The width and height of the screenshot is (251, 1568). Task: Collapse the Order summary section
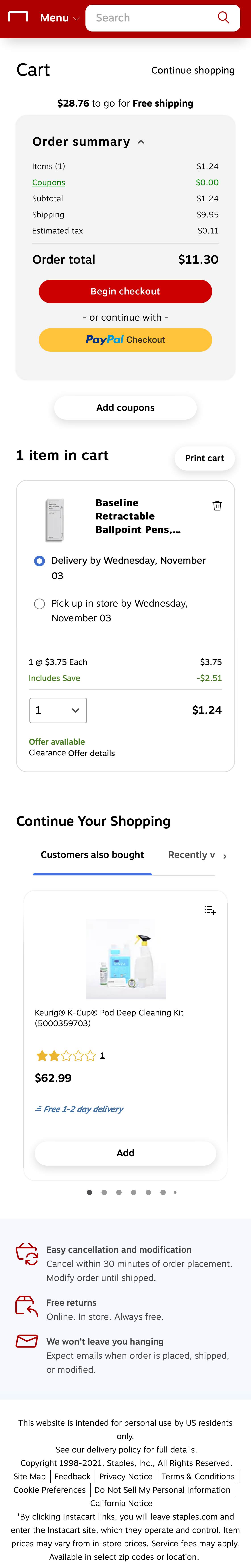[x=141, y=142]
